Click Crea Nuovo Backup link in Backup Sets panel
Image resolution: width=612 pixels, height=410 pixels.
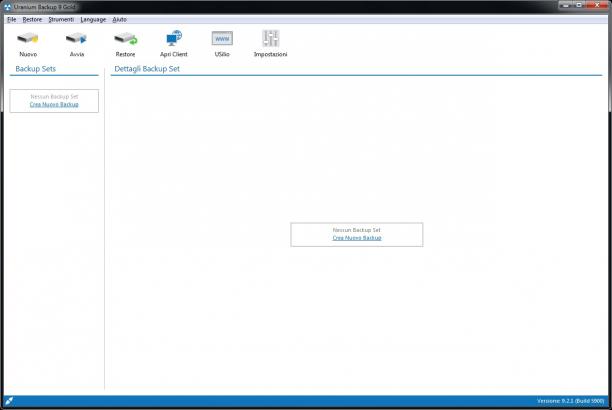coord(54,105)
